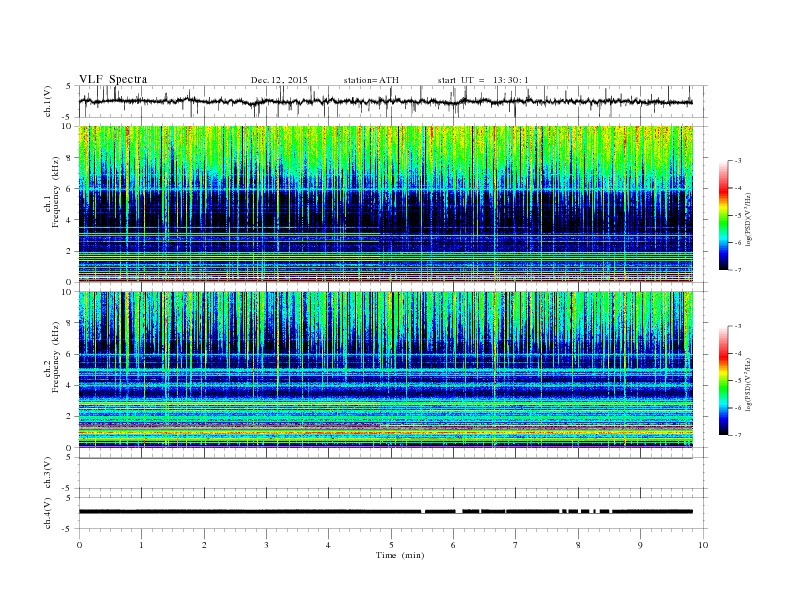Select the 'ch.3(V)' axis label
This screenshot has width=792, height=612.
pyautogui.click(x=48, y=473)
